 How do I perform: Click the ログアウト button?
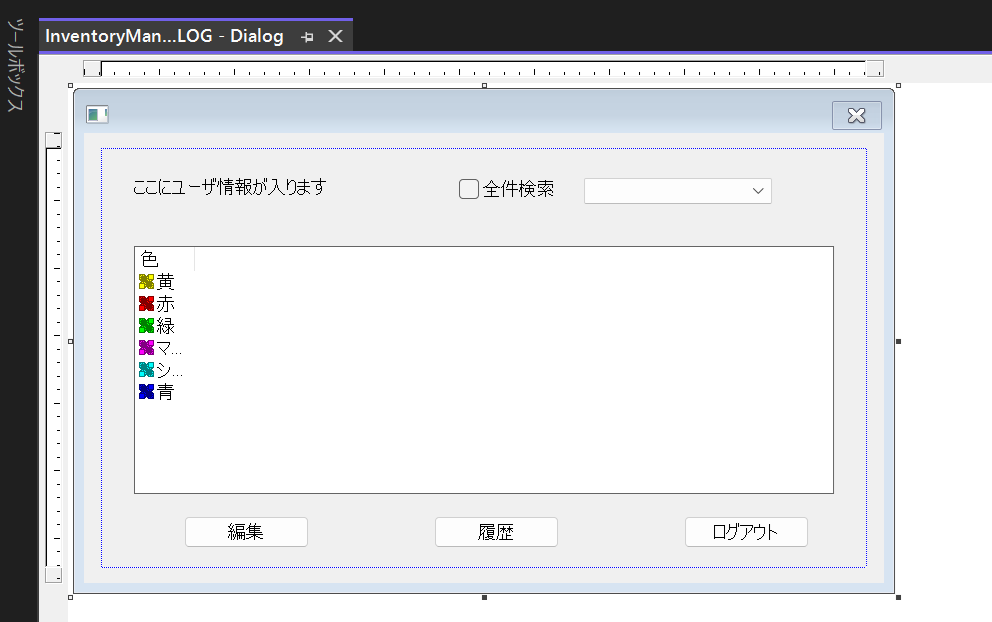[x=746, y=532]
